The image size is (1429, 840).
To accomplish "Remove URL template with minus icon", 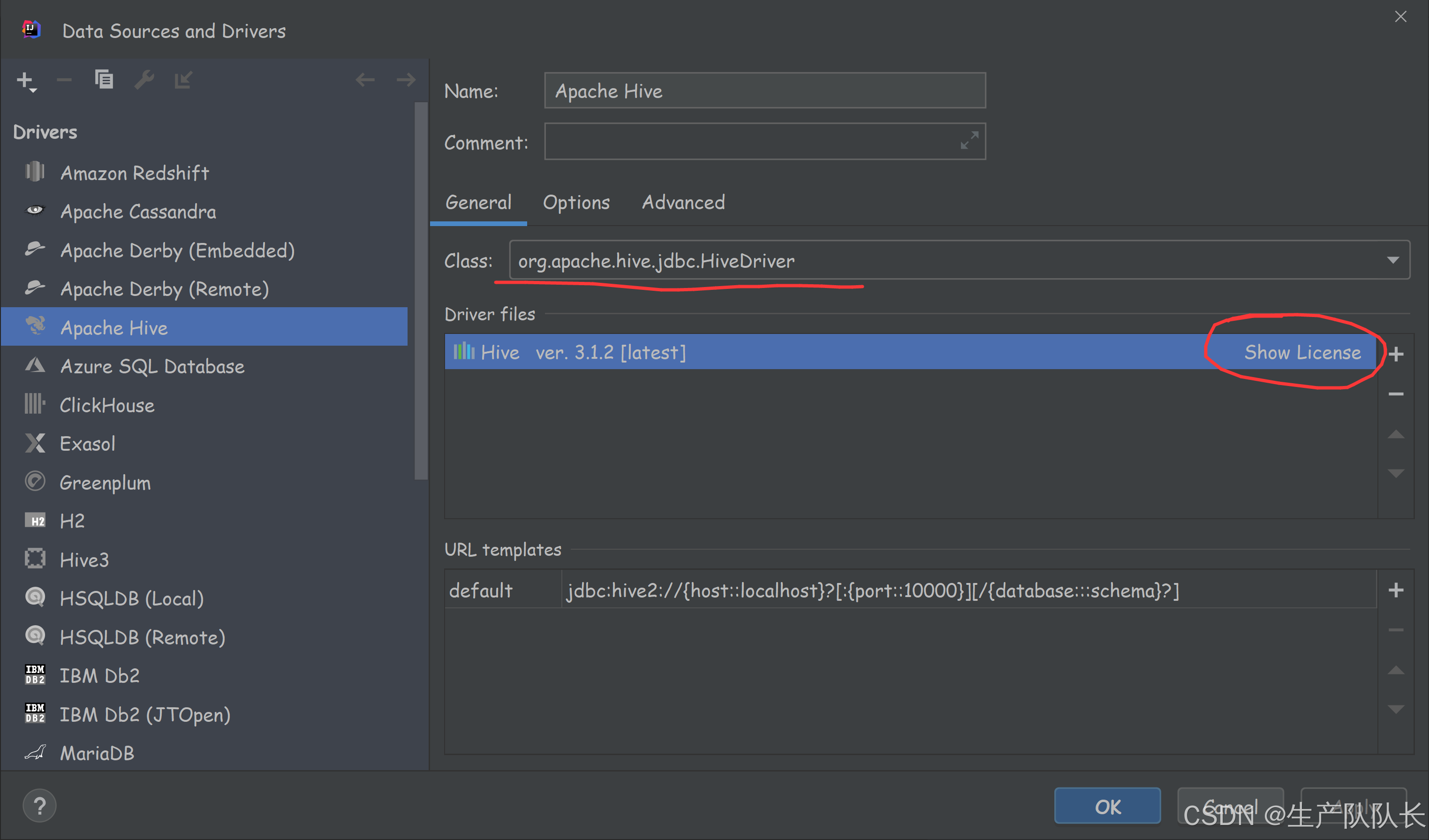I will 1396,629.
